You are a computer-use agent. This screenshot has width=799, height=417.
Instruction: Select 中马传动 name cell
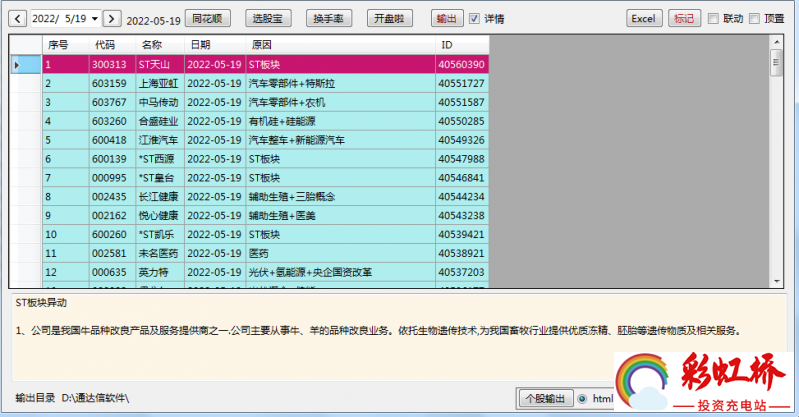coord(160,102)
